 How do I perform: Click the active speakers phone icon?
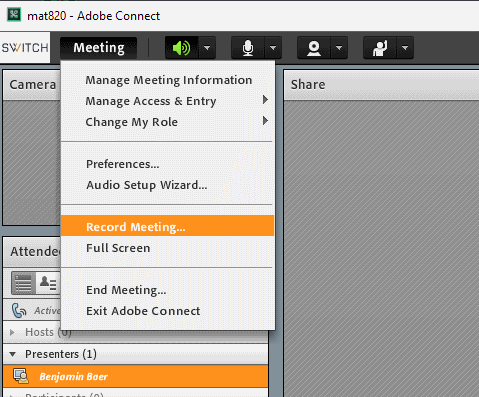(x=19, y=310)
